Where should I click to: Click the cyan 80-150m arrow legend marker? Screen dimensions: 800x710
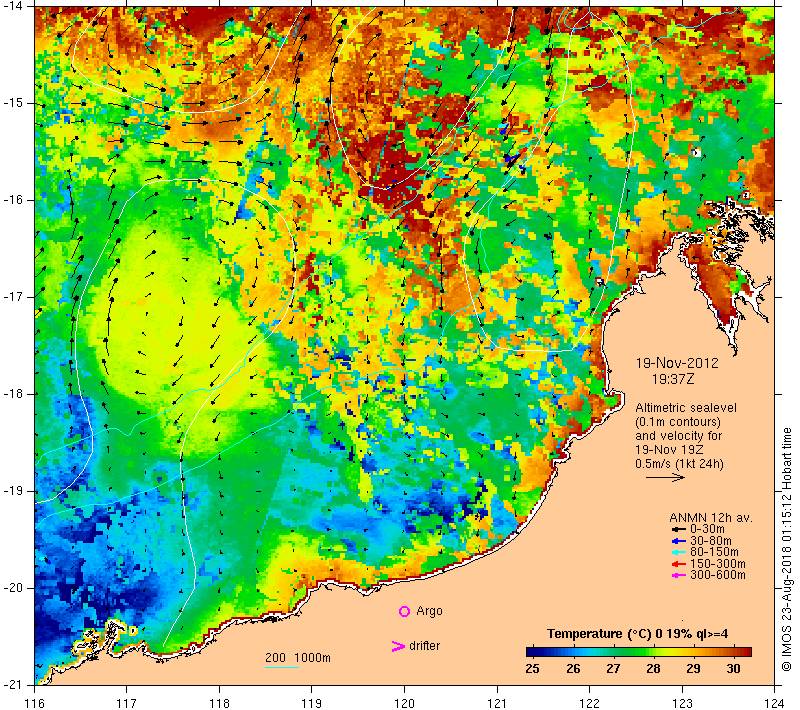click(x=679, y=552)
